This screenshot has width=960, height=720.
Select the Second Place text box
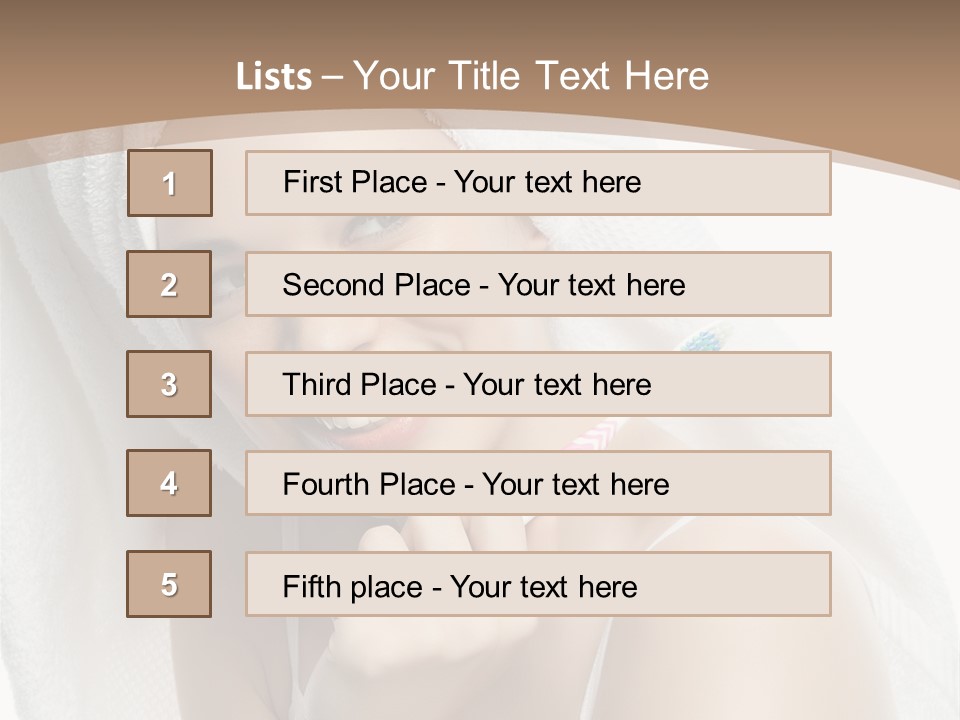pos(538,284)
